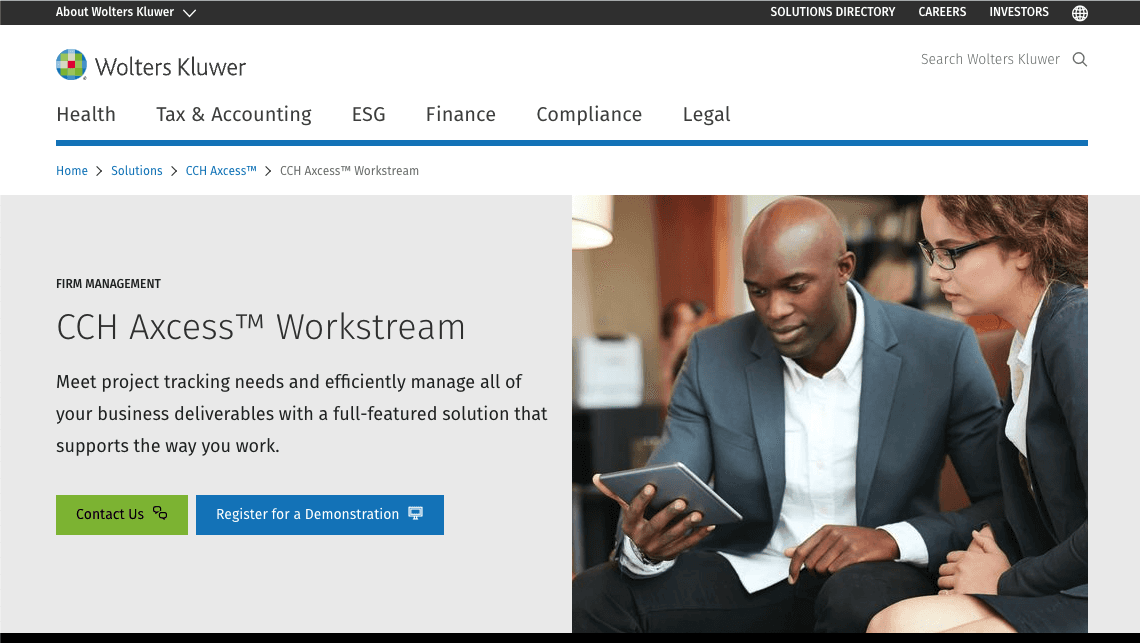This screenshot has width=1140, height=643.
Task: Click the hero photo of two colleagues
Action: (830, 414)
